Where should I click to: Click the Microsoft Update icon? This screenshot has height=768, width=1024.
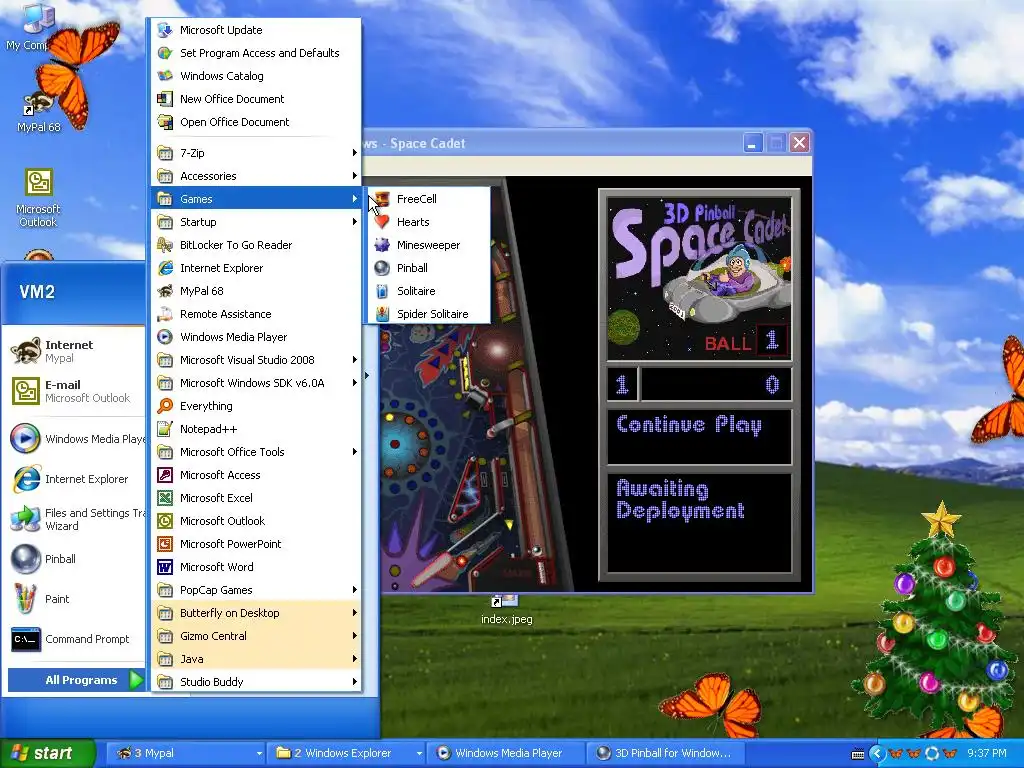tap(165, 30)
